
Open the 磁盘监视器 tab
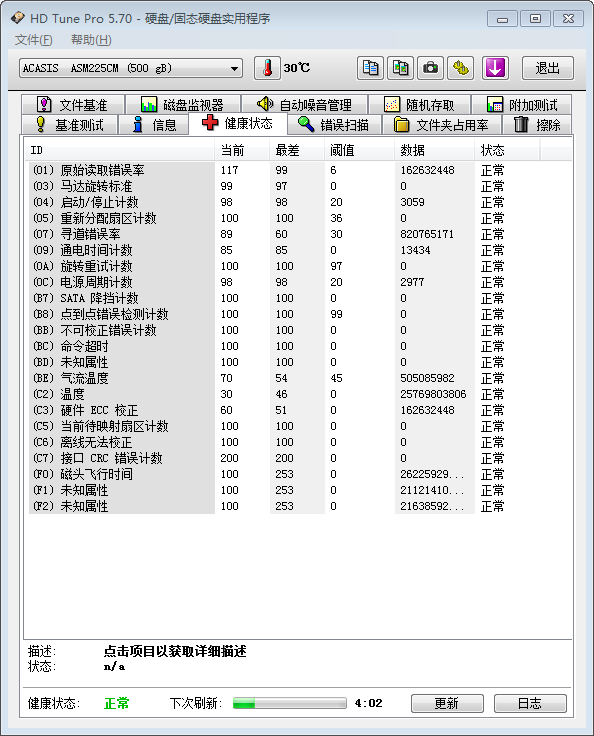183,104
